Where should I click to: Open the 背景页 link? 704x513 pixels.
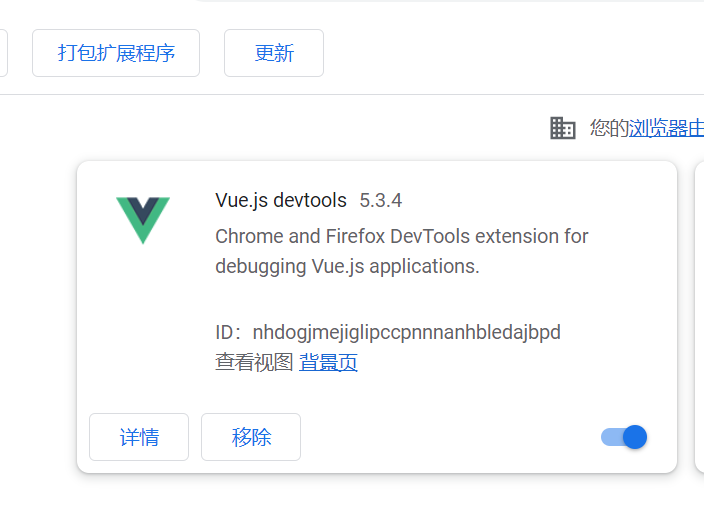click(x=329, y=363)
